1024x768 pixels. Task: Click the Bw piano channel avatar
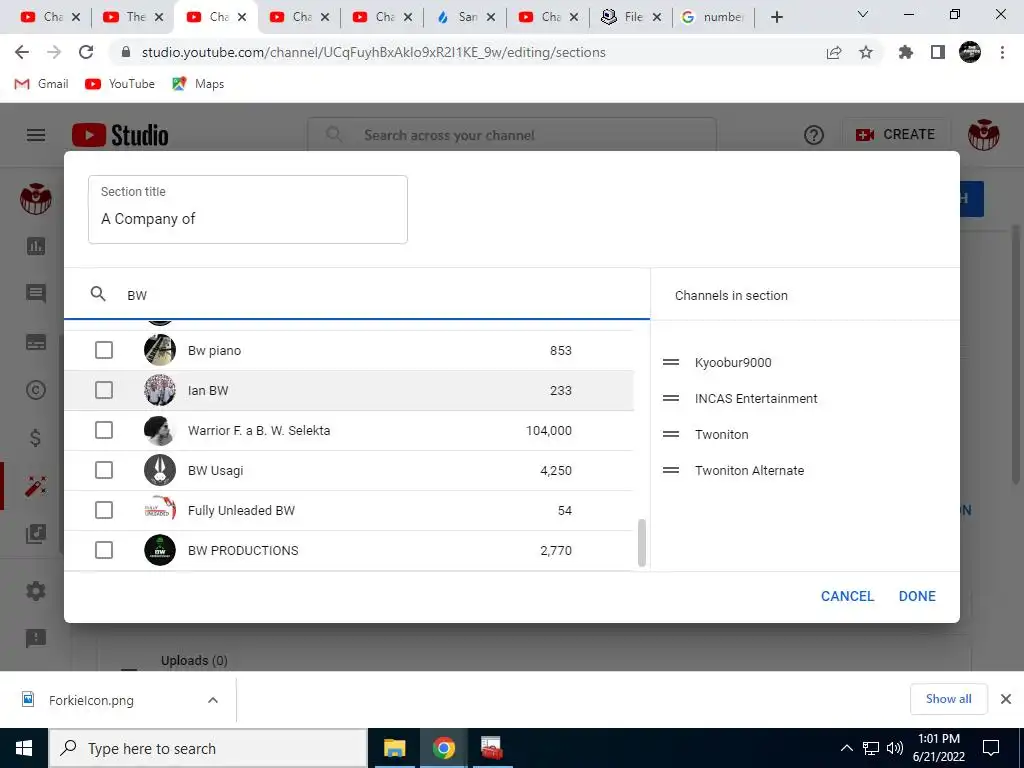tap(160, 350)
